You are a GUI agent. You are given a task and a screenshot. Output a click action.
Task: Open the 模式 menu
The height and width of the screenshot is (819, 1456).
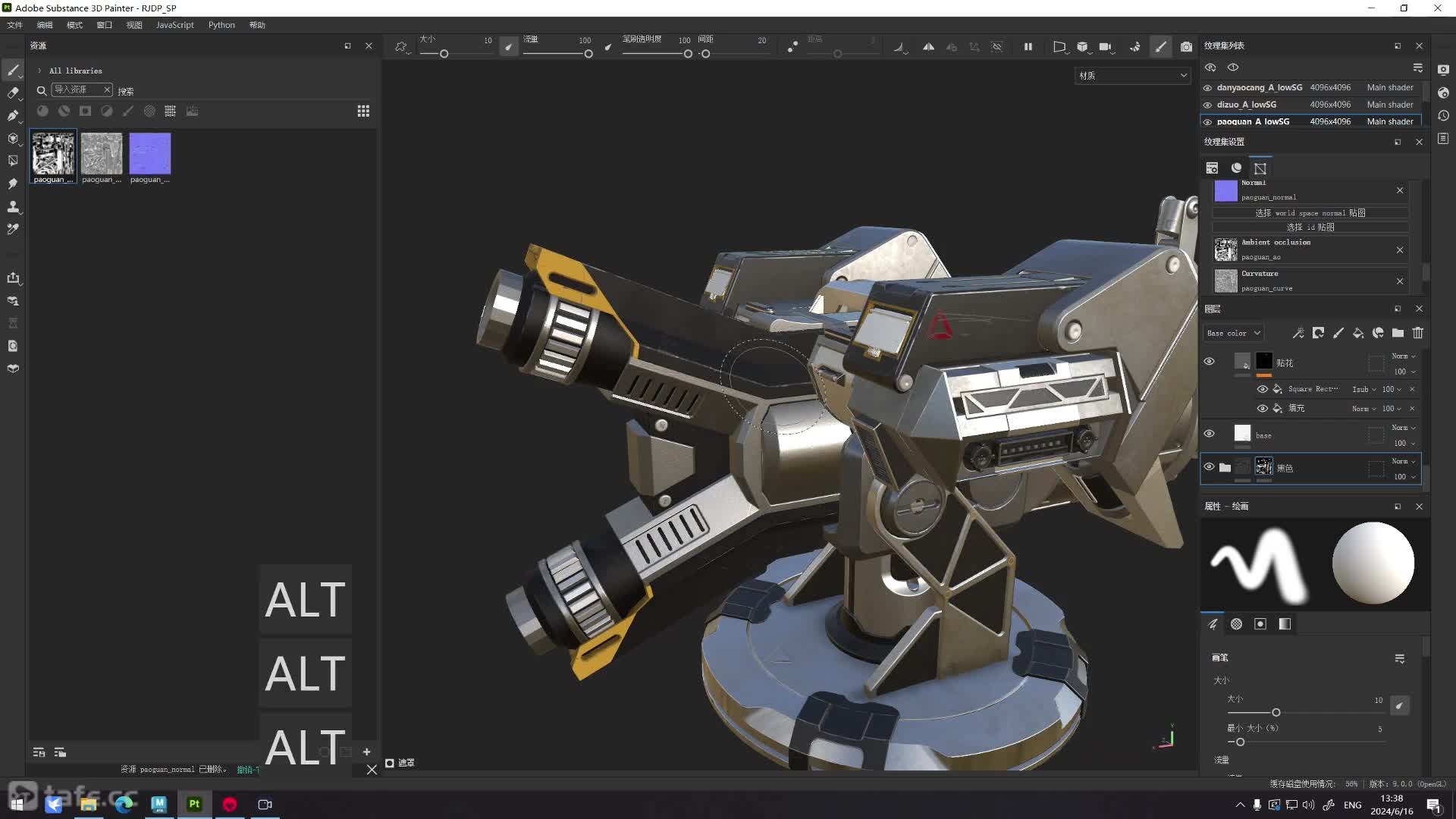74,25
